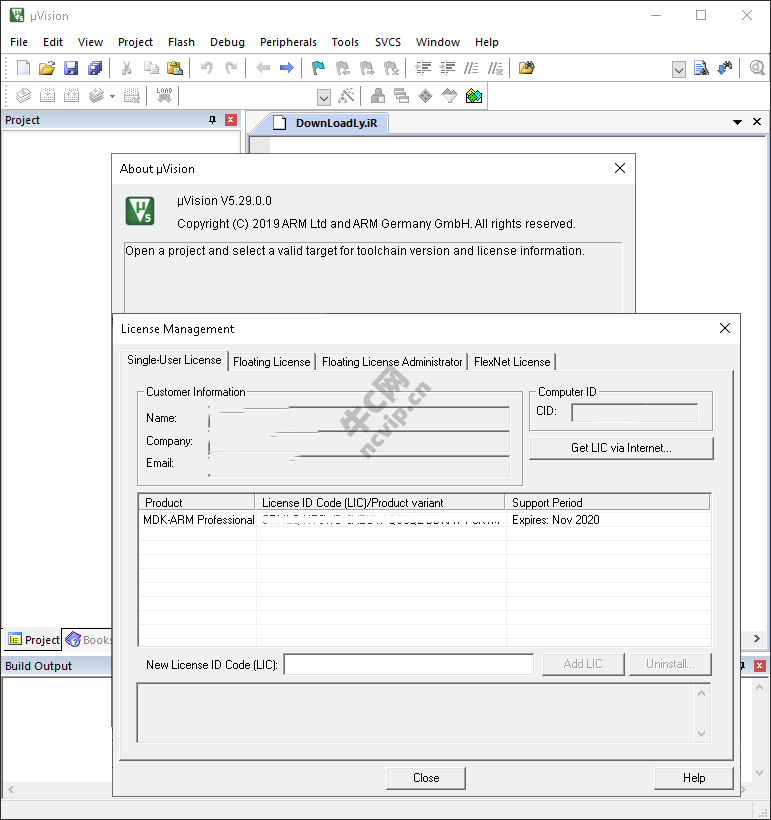Expand the target selection combo box arrow
Screen dimensions: 771x820
(324, 97)
